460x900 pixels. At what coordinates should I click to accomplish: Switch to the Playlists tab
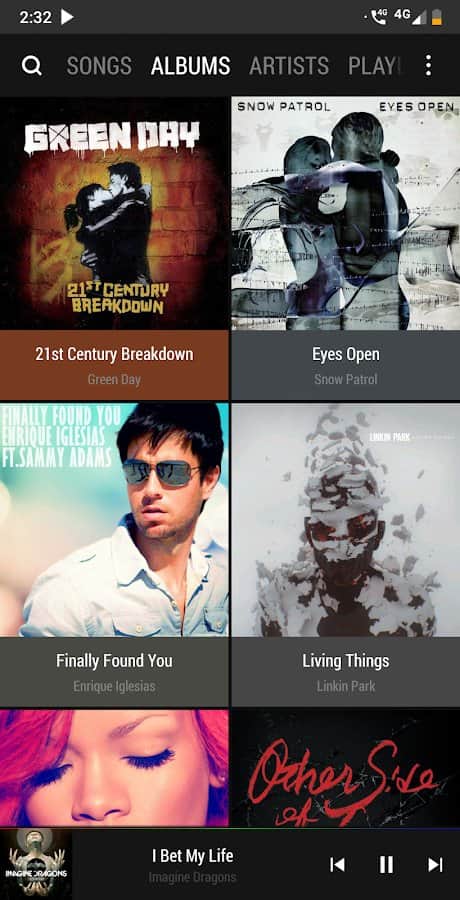[373, 66]
